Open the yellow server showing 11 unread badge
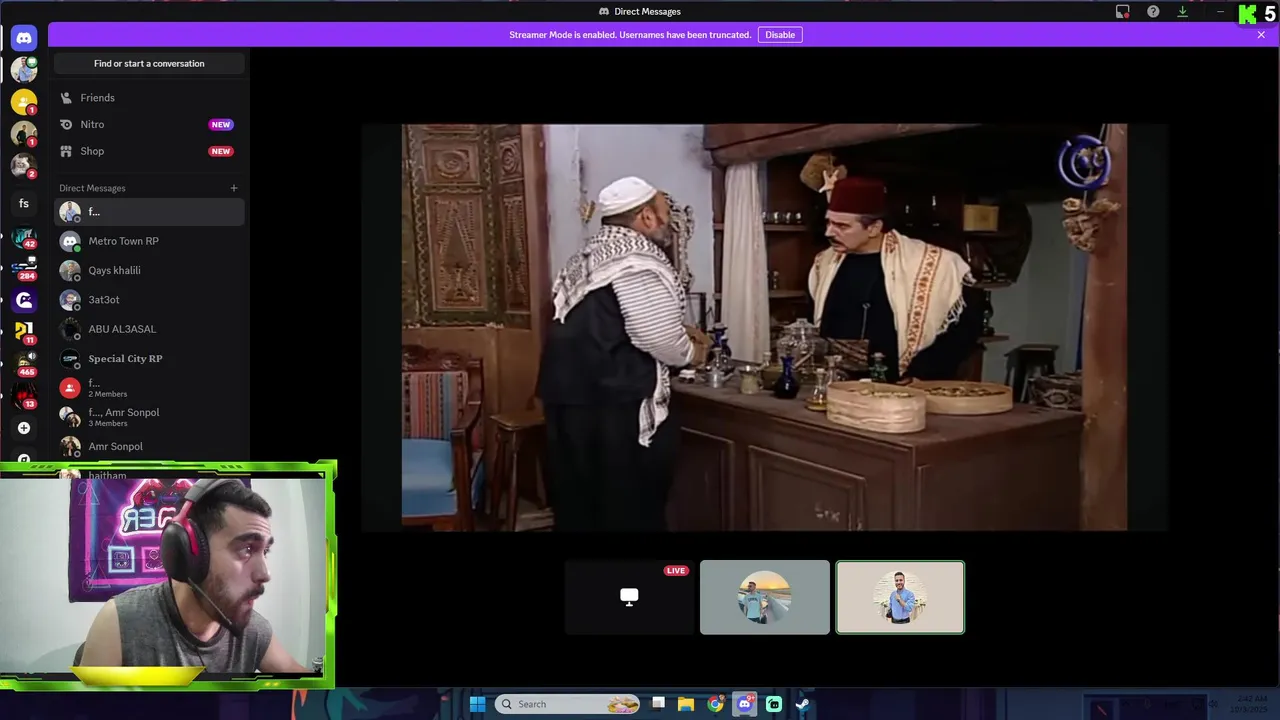The height and width of the screenshot is (720, 1280). click(x=24, y=331)
